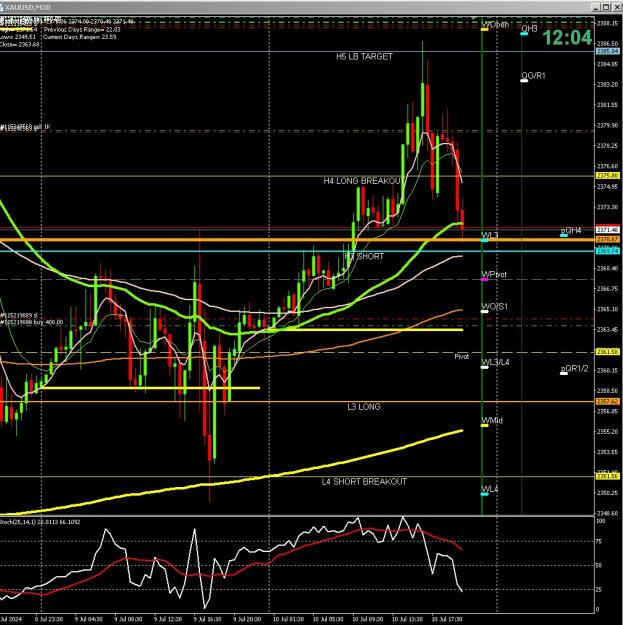The height and width of the screenshot is (625, 623).
Task: Click the 10 Jul 01:30 time label
Action: [288, 619]
